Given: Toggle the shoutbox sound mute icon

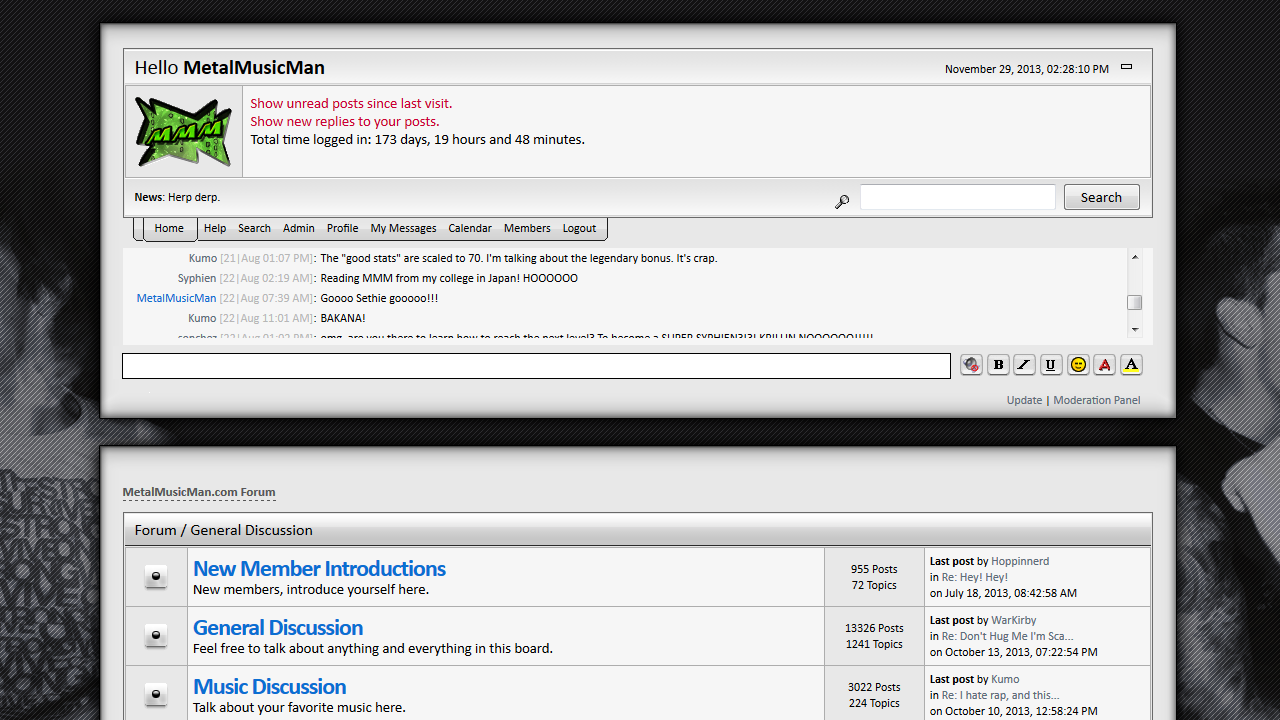Looking at the screenshot, I should click(x=971, y=365).
